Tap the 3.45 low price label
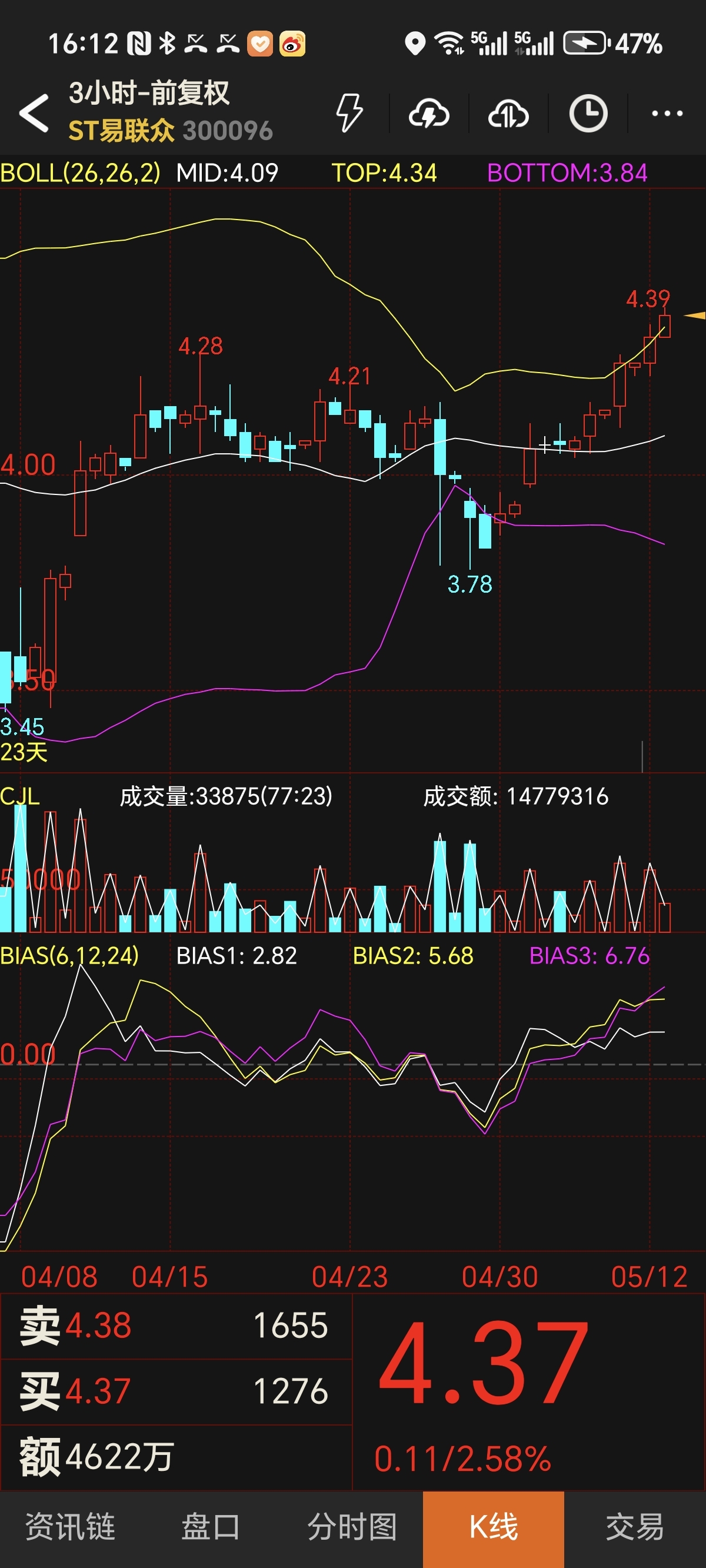The height and width of the screenshot is (1568, 706). [22, 727]
